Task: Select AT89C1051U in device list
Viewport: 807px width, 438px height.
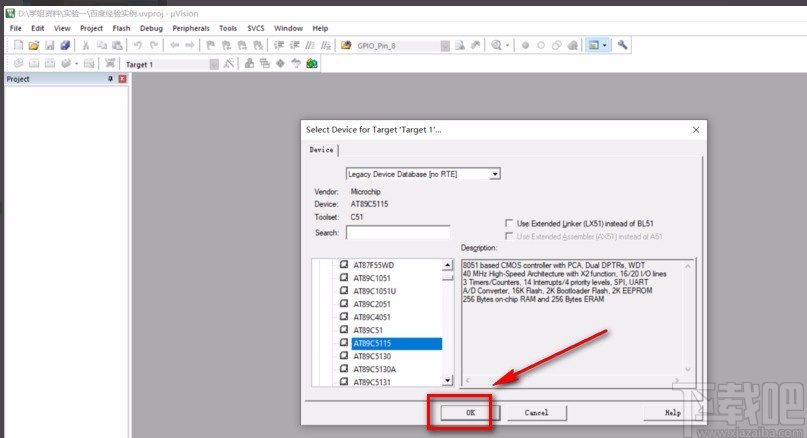Action: coord(375,291)
